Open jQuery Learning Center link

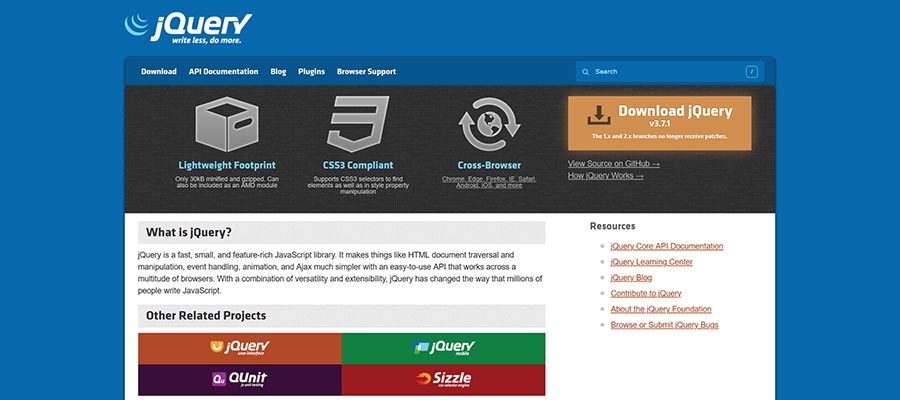651,262
